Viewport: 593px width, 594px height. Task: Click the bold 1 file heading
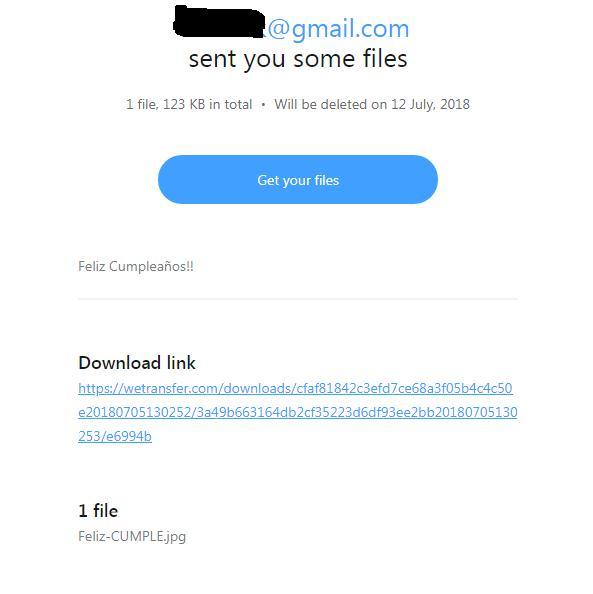coord(98,511)
